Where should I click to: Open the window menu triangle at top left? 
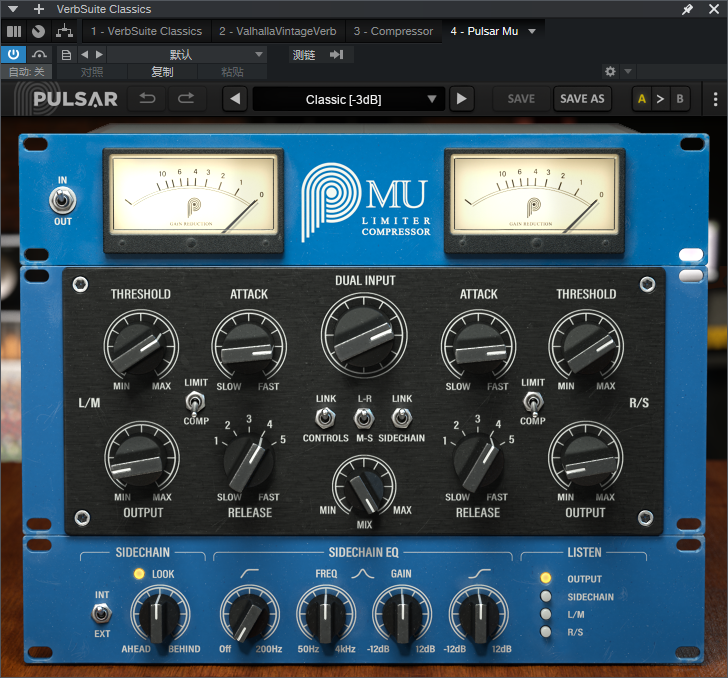13,9
